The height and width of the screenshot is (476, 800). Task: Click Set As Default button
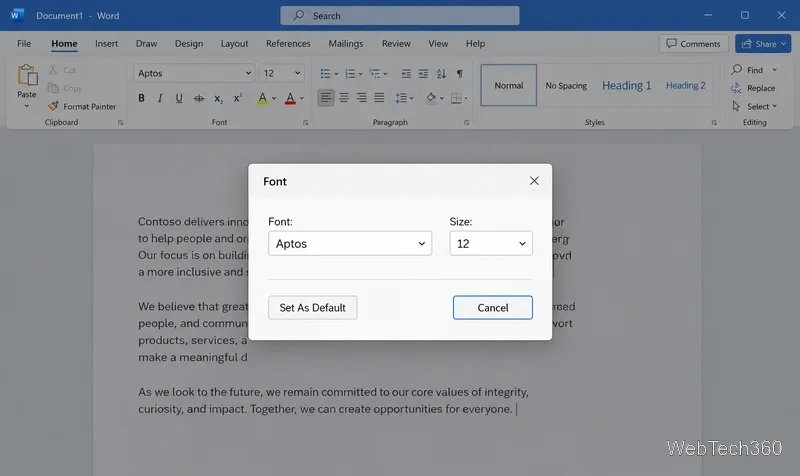click(x=313, y=308)
